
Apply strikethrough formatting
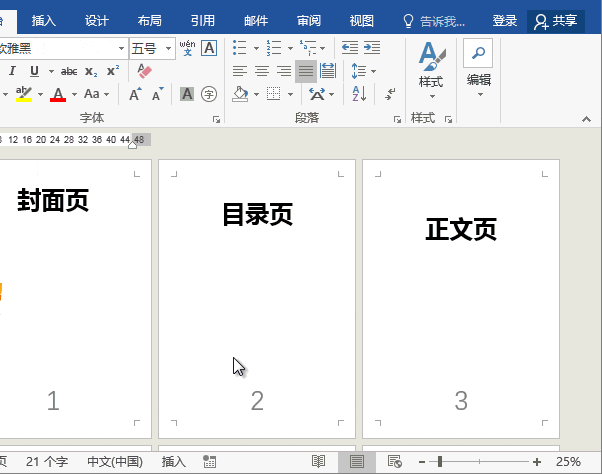(69, 71)
